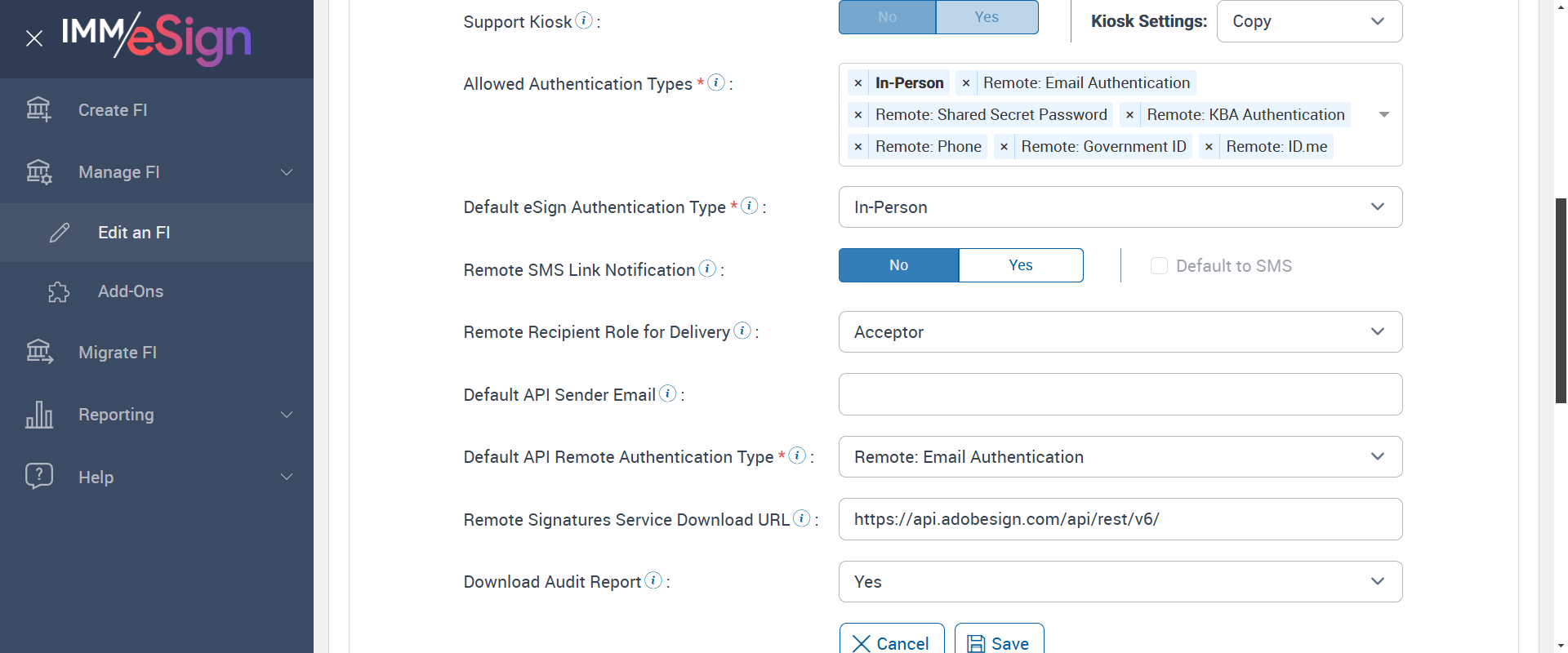Remove the Remote: Phone authentication tag

857,147
